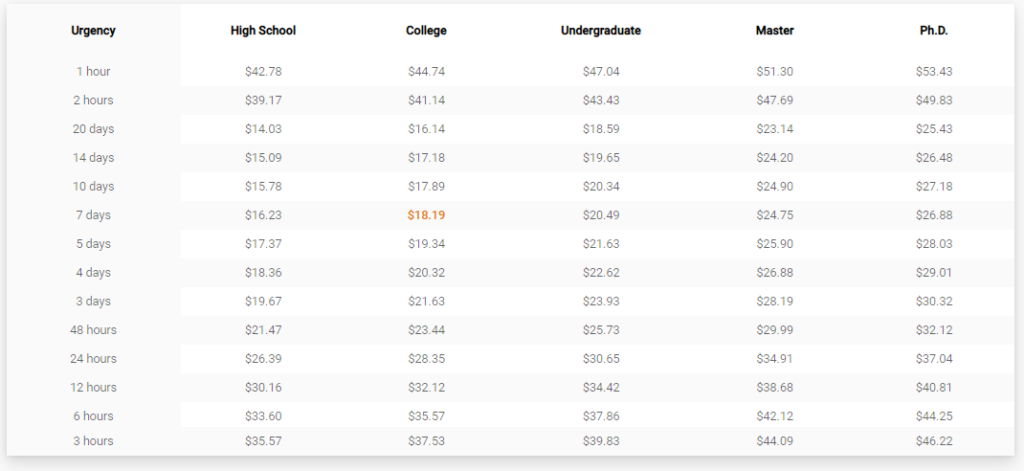1024x471 pixels.
Task: Choose the Master column header
Action: [x=775, y=31]
